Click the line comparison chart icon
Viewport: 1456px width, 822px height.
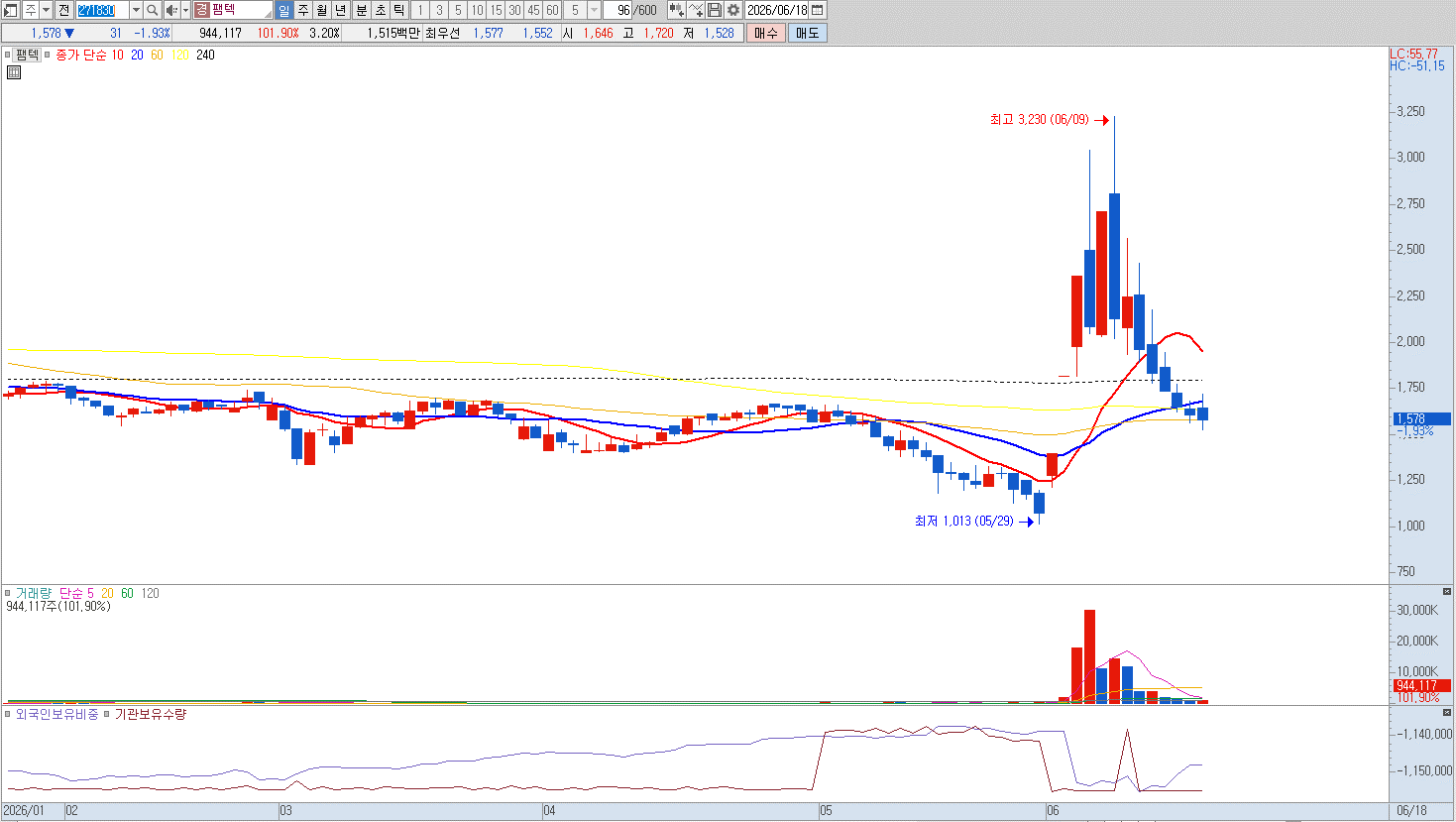click(x=696, y=10)
